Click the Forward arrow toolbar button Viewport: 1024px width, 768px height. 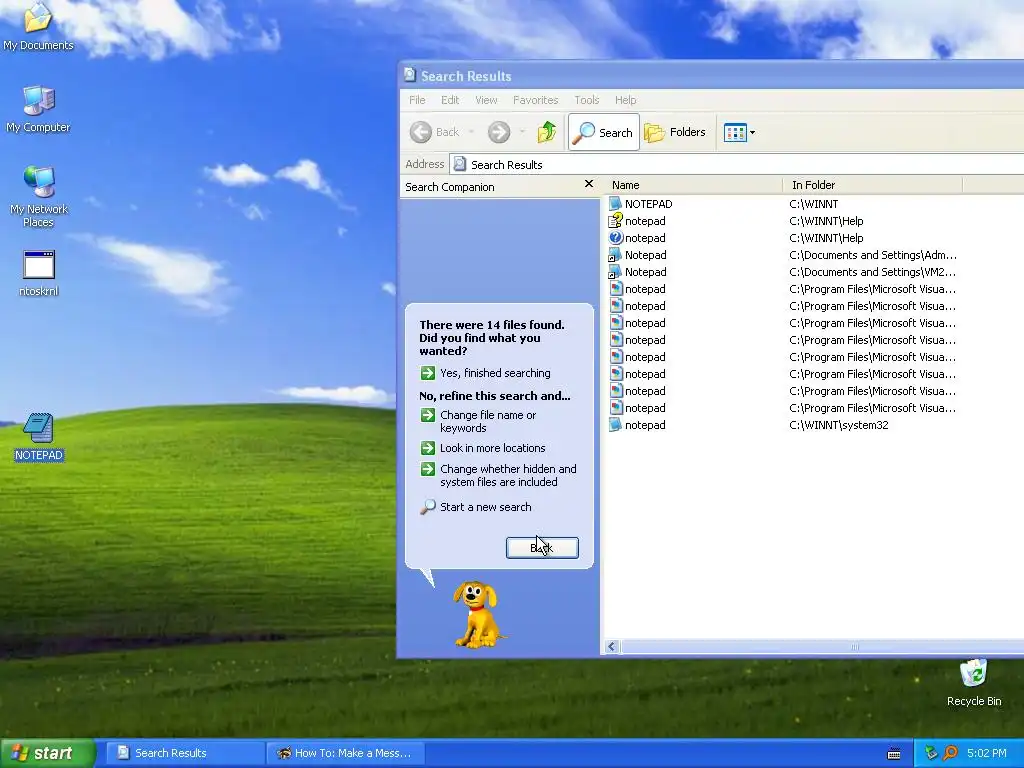(499, 132)
